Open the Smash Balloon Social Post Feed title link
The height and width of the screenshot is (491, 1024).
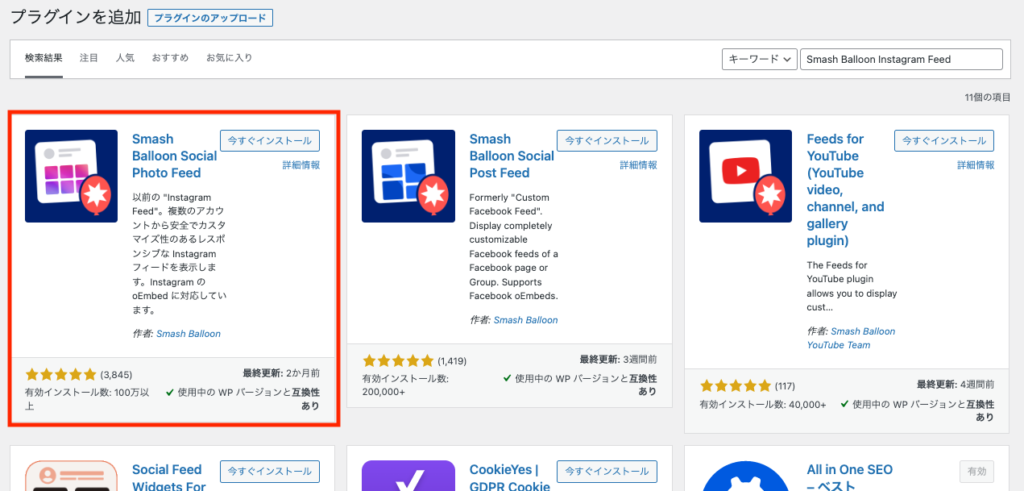(511, 156)
